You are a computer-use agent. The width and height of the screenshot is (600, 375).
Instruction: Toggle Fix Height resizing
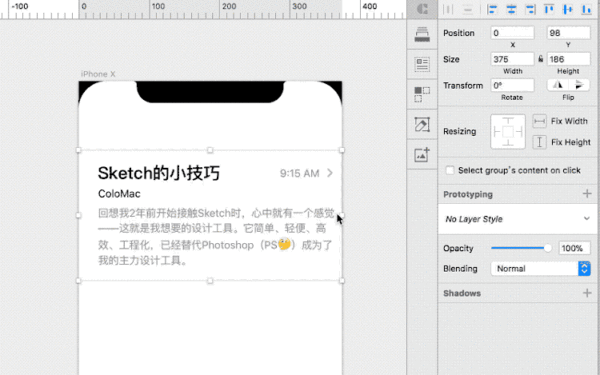tap(540, 142)
